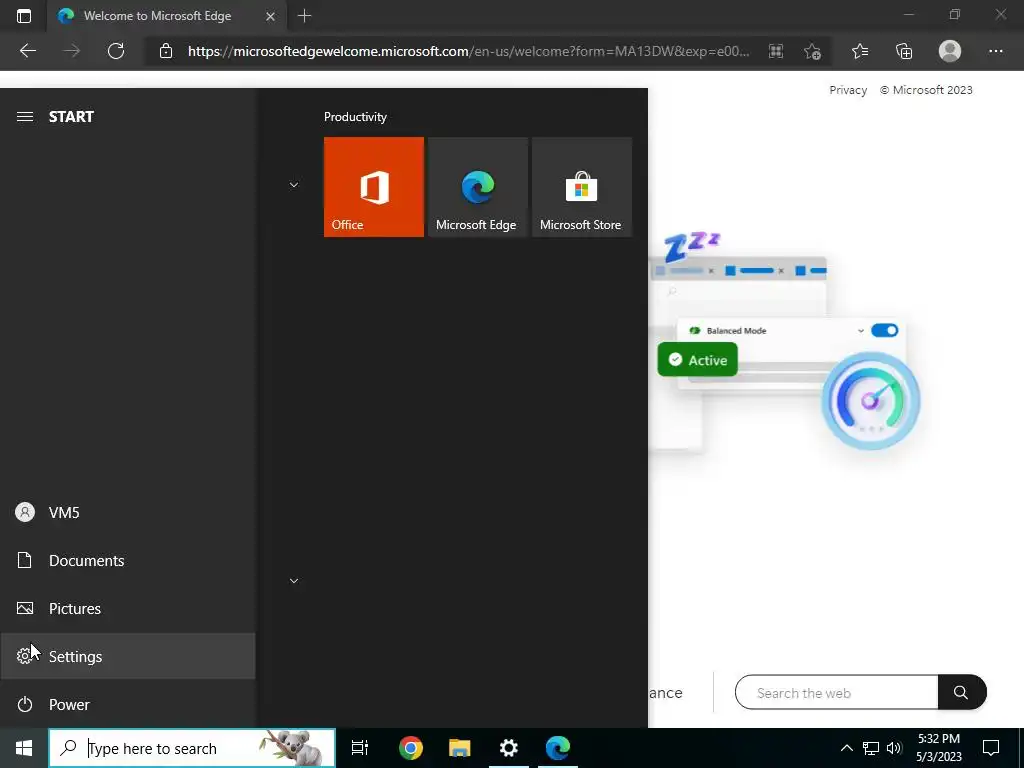View site information lock icon

click(166, 51)
